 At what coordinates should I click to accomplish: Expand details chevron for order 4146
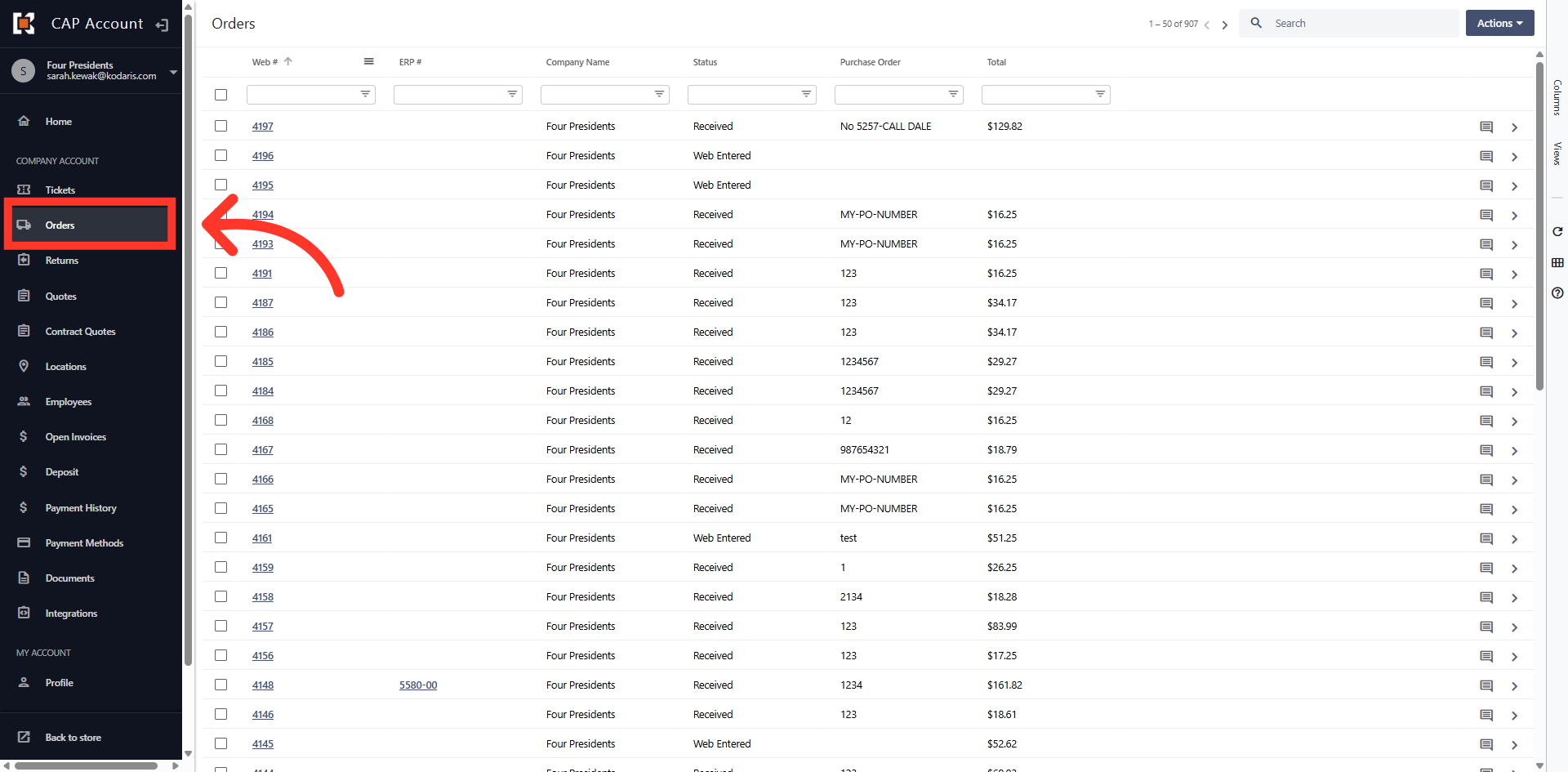1514,716
